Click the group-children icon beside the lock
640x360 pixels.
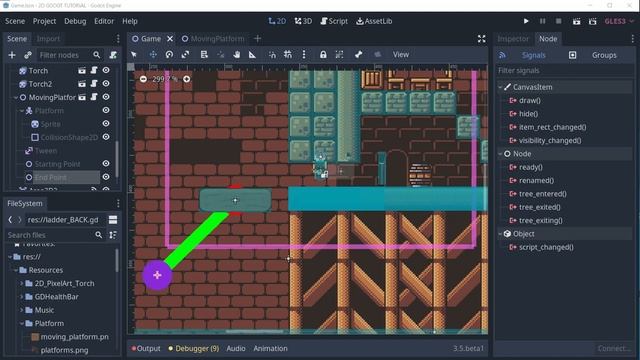click(x=339, y=55)
